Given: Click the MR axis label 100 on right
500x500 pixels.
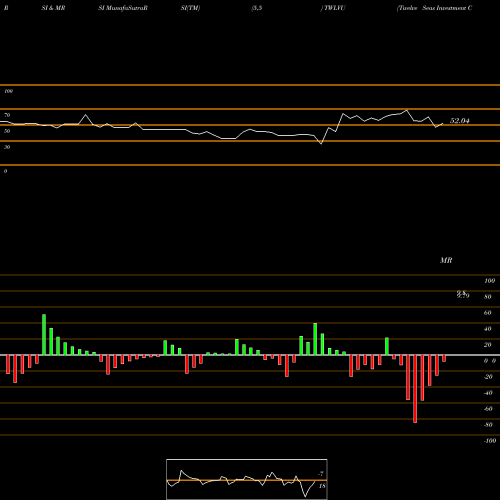Looking at the screenshot, I should [490, 281].
